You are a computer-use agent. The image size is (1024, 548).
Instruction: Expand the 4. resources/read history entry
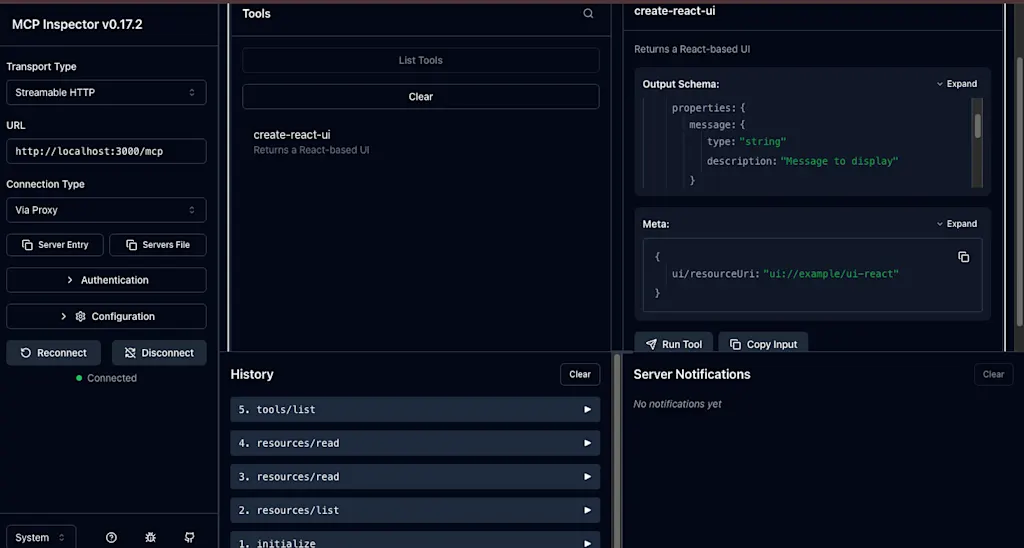415,443
